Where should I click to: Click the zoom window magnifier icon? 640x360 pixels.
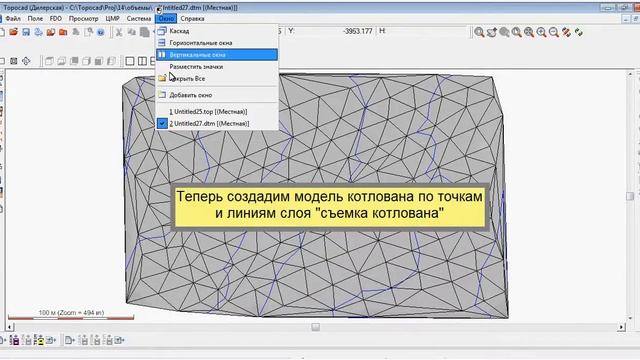point(480,32)
